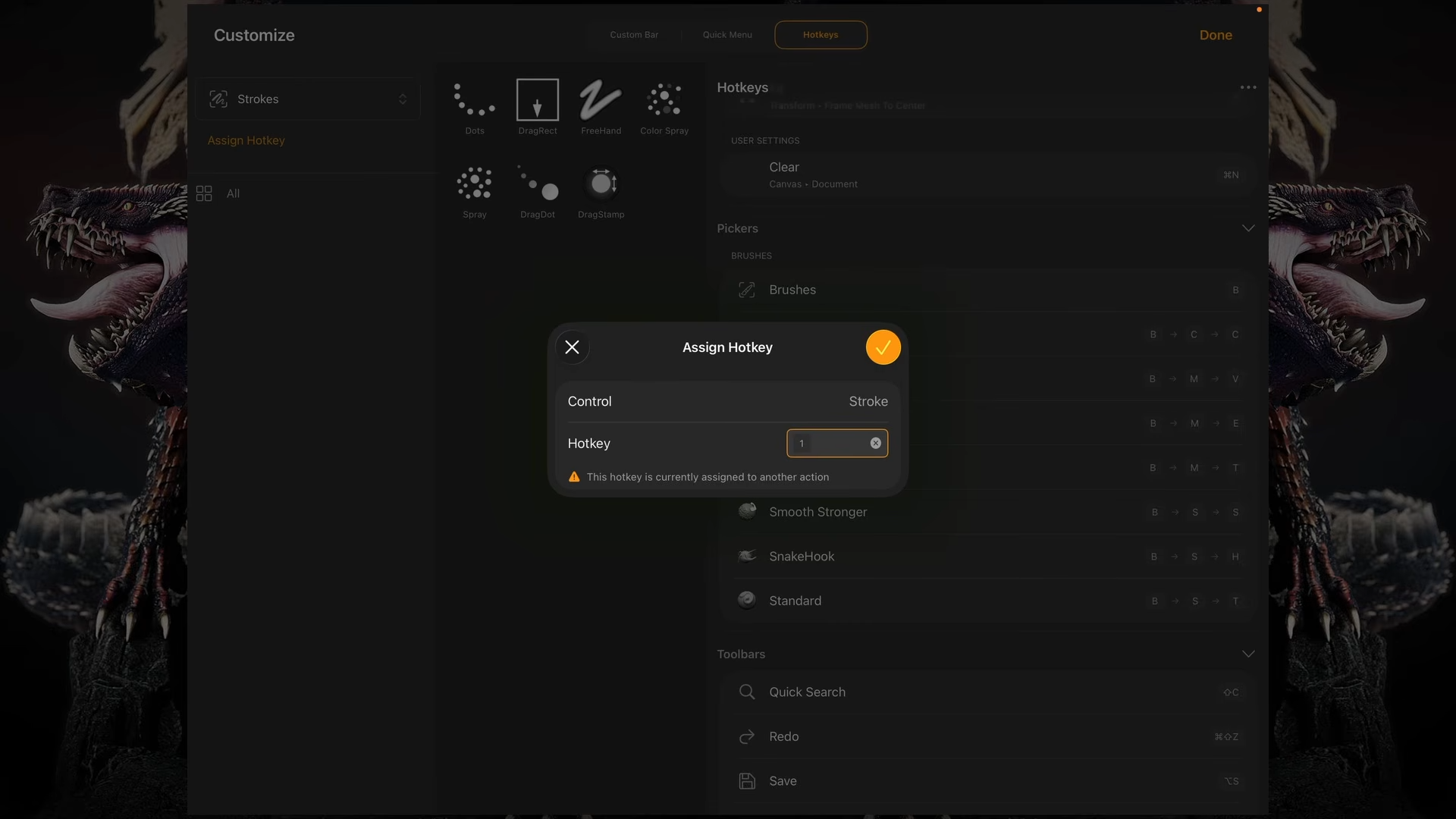The width and height of the screenshot is (1456, 819).
Task: Choose the FreeHand stroke icon
Action: pyautogui.click(x=601, y=100)
